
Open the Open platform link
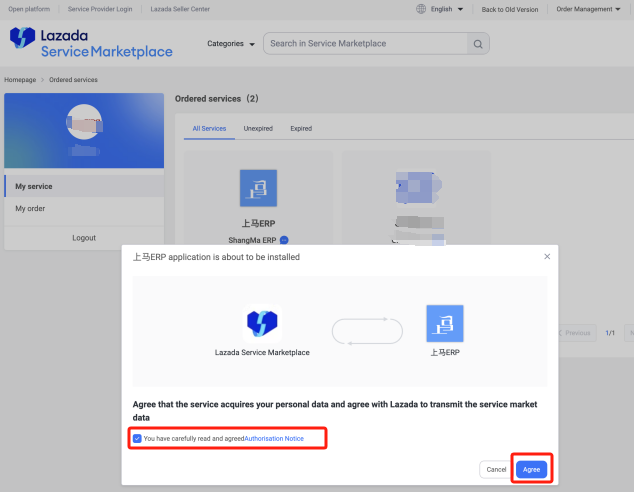point(29,9)
